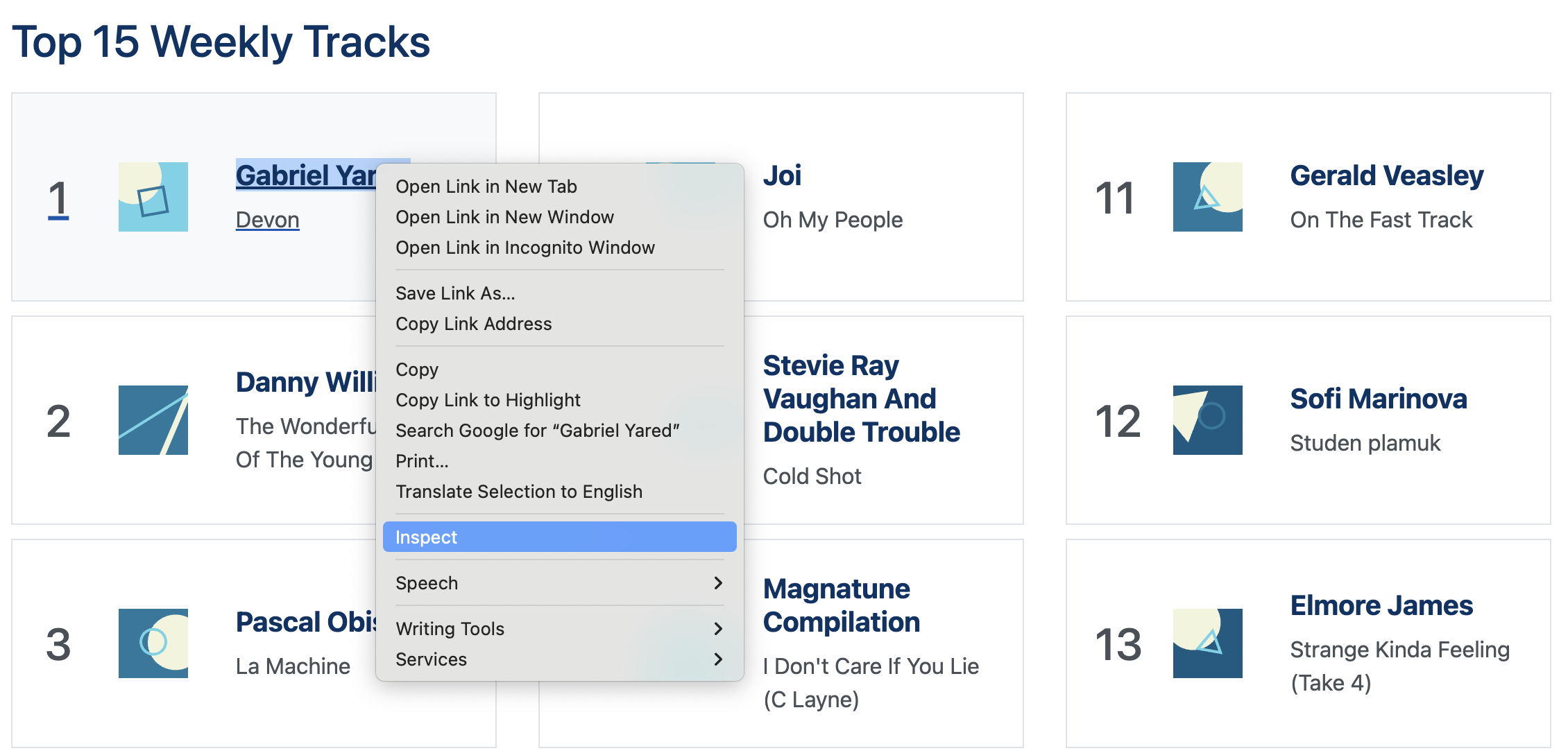The image size is (1568, 753).
Task: Click album art thumbnail for track 2
Action: coord(153,420)
